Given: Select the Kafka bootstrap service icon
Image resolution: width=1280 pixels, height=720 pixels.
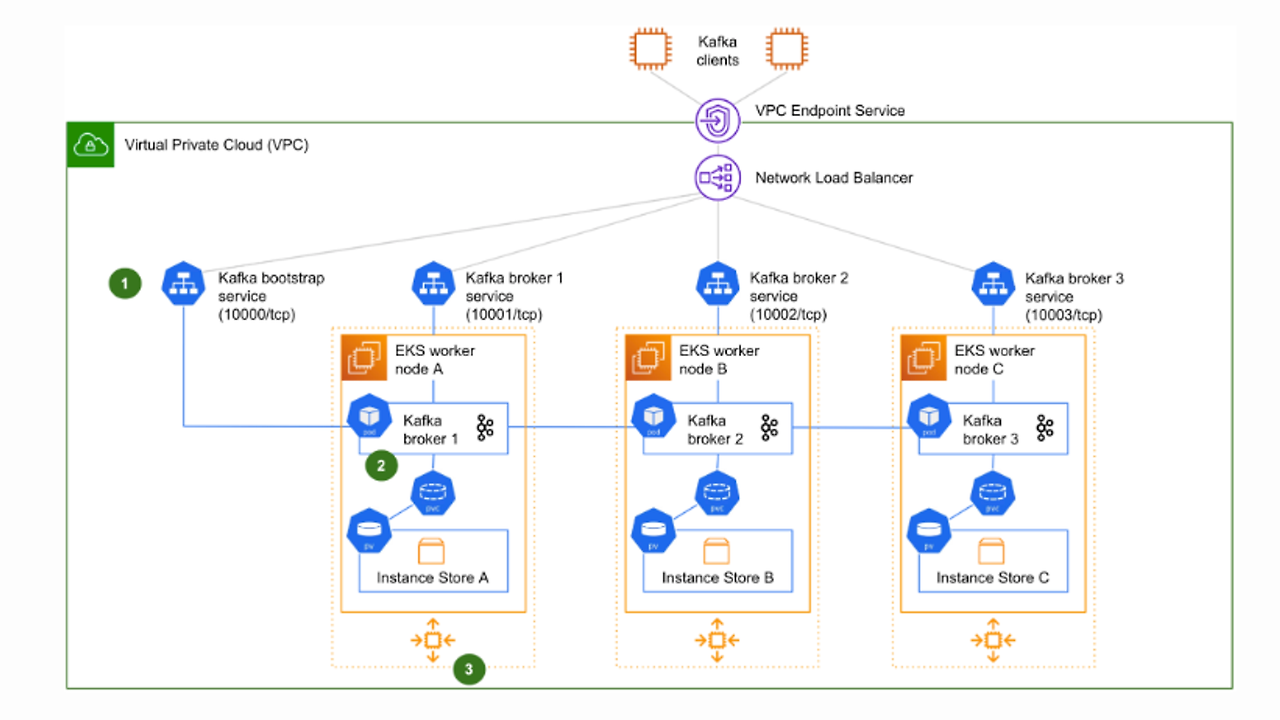Looking at the screenshot, I should 184,283.
